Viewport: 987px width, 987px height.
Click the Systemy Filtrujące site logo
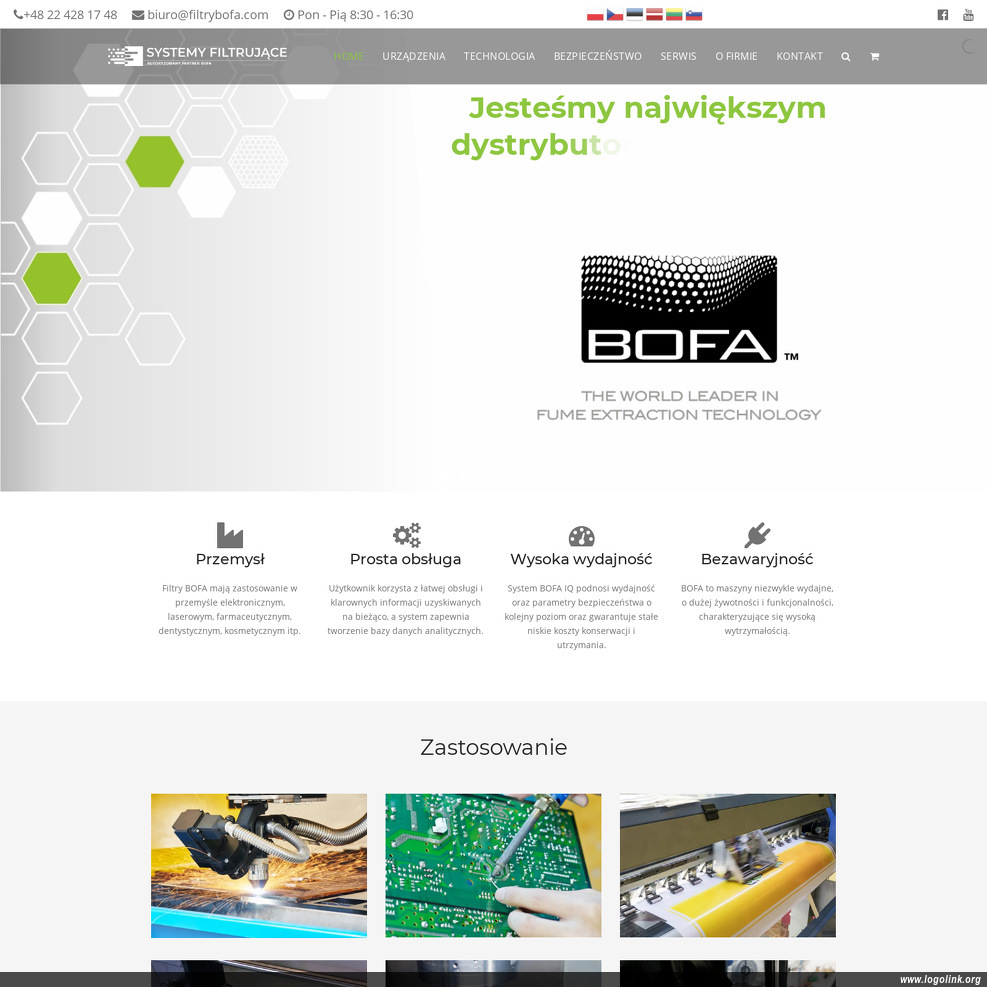coord(197,55)
